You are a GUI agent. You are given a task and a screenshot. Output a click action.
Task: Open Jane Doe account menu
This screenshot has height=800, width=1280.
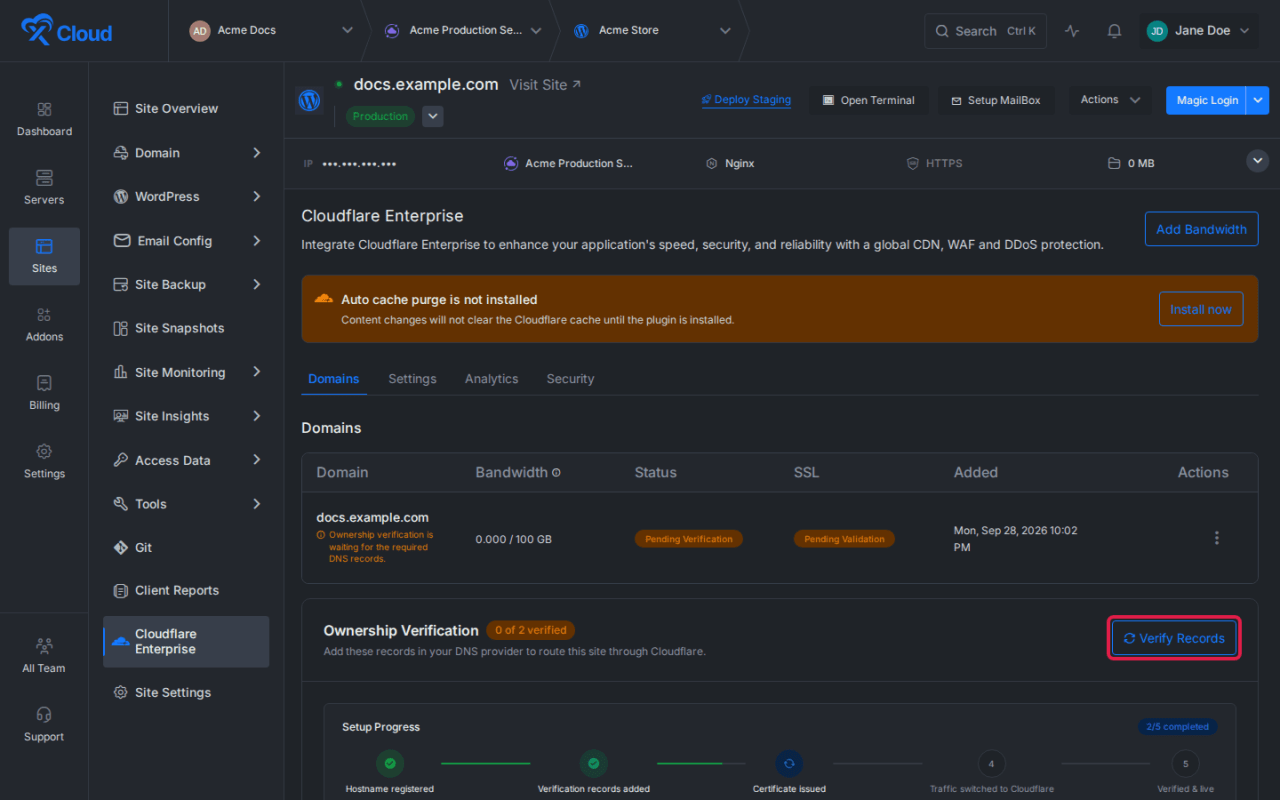[1199, 31]
